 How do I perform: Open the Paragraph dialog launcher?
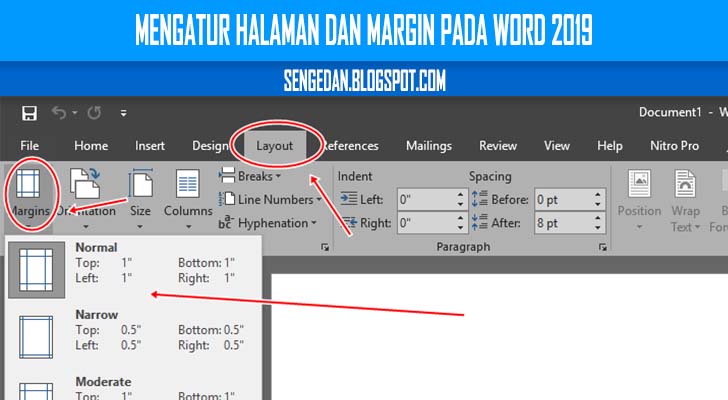pyautogui.click(x=603, y=247)
